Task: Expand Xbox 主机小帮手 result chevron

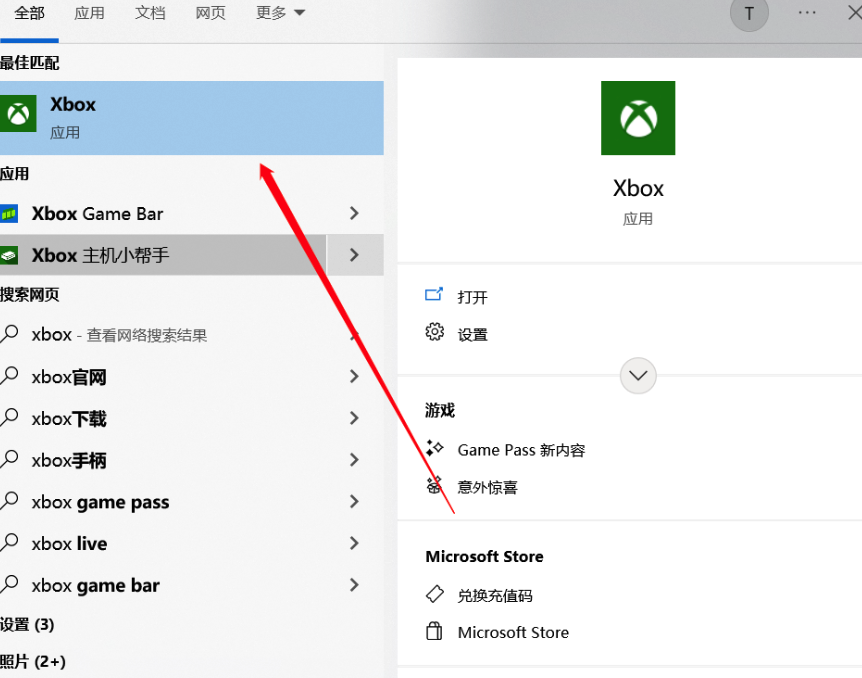Action: click(x=355, y=255)
